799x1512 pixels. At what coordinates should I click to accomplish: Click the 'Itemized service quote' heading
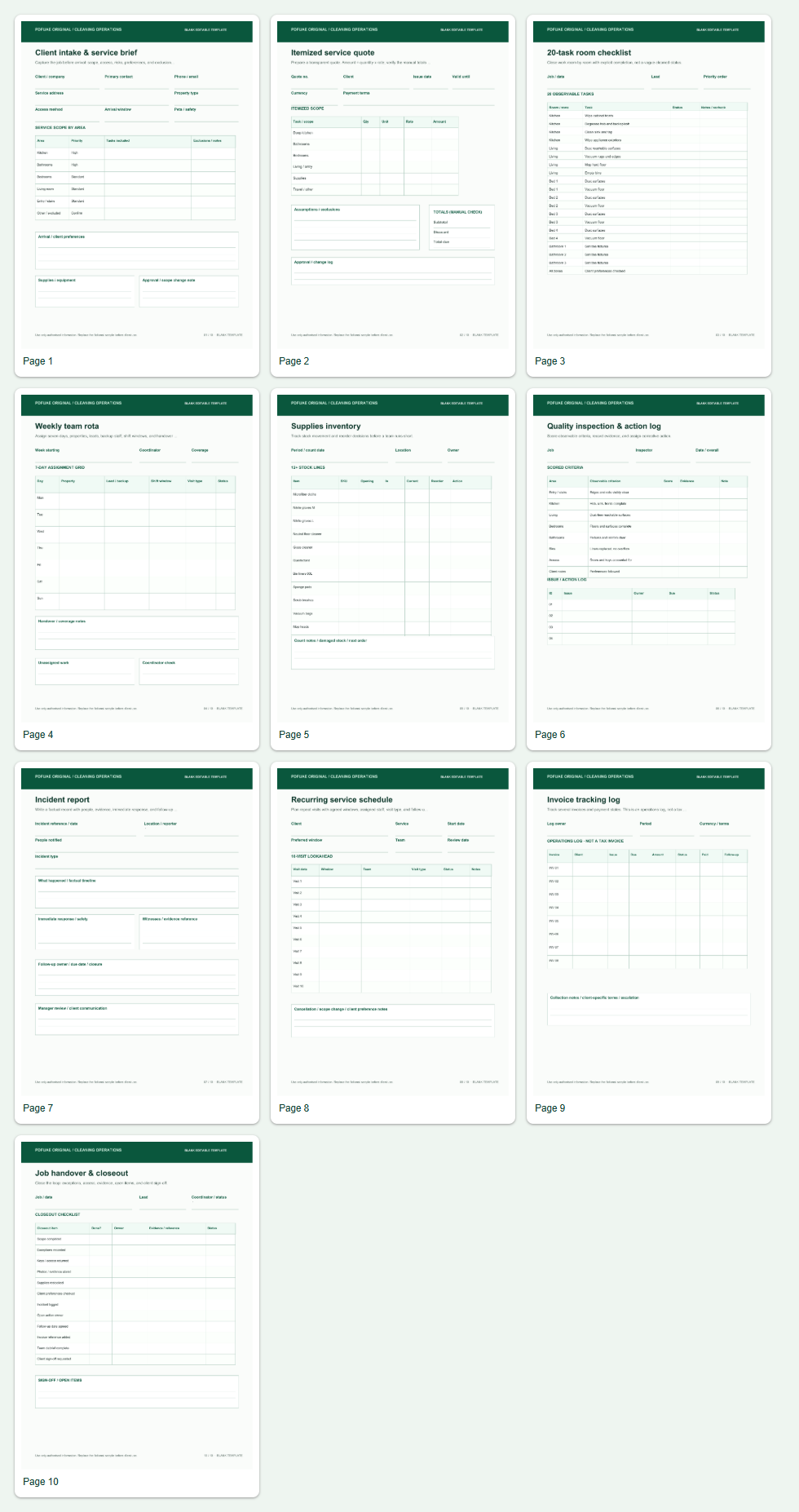click(333, 52)
